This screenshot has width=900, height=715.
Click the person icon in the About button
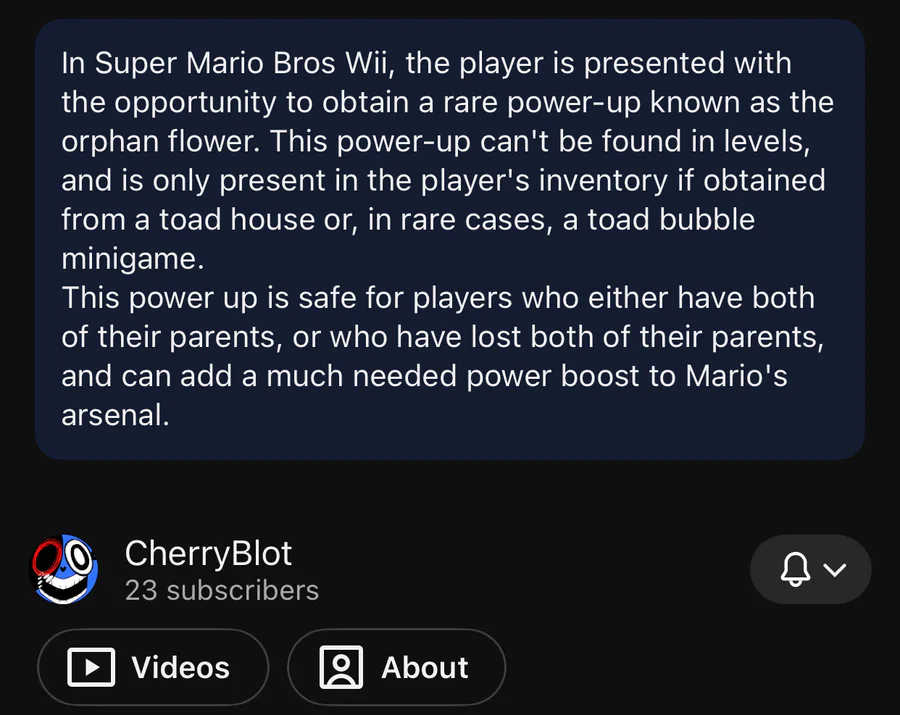pos(341,667)
